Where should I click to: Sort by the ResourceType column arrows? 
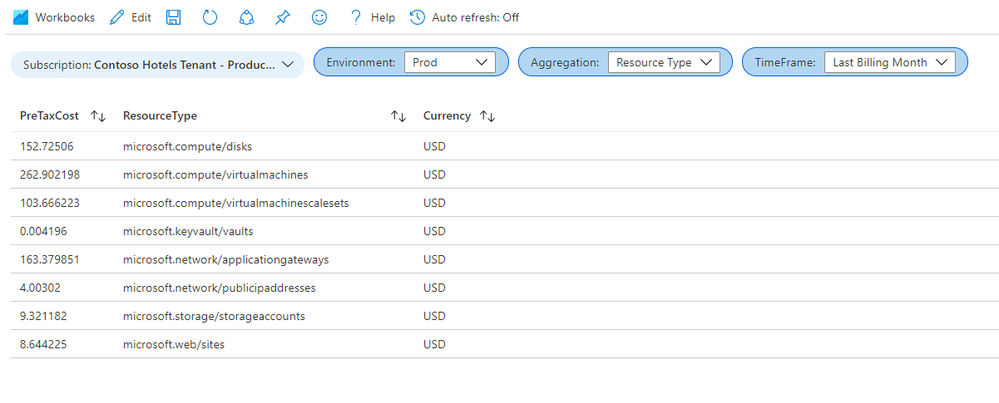tap(398, 116)
